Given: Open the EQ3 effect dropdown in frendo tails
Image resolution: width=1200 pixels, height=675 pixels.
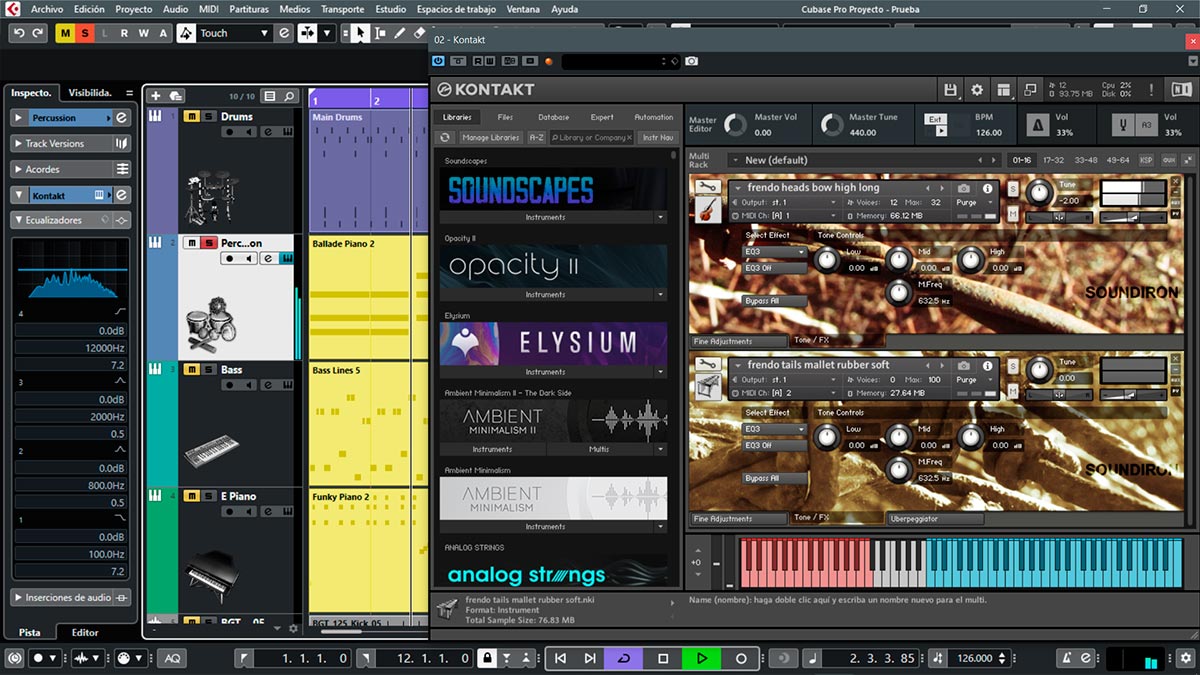Looking at the screenshot, I should point(775,429).
